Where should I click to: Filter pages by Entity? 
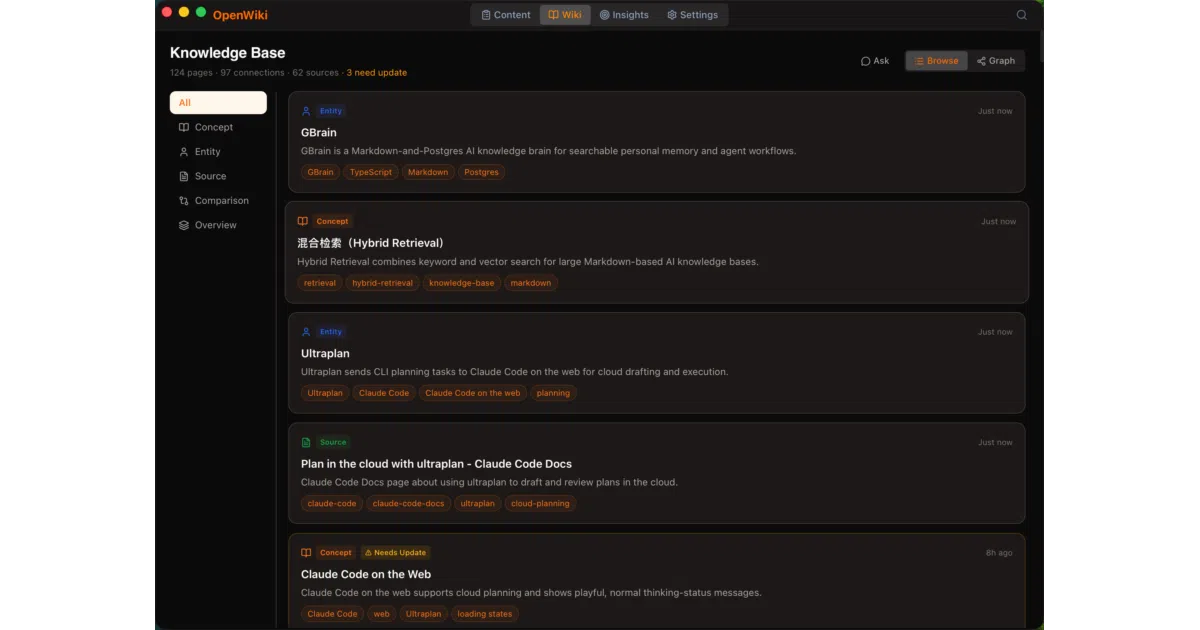point(218,152)
